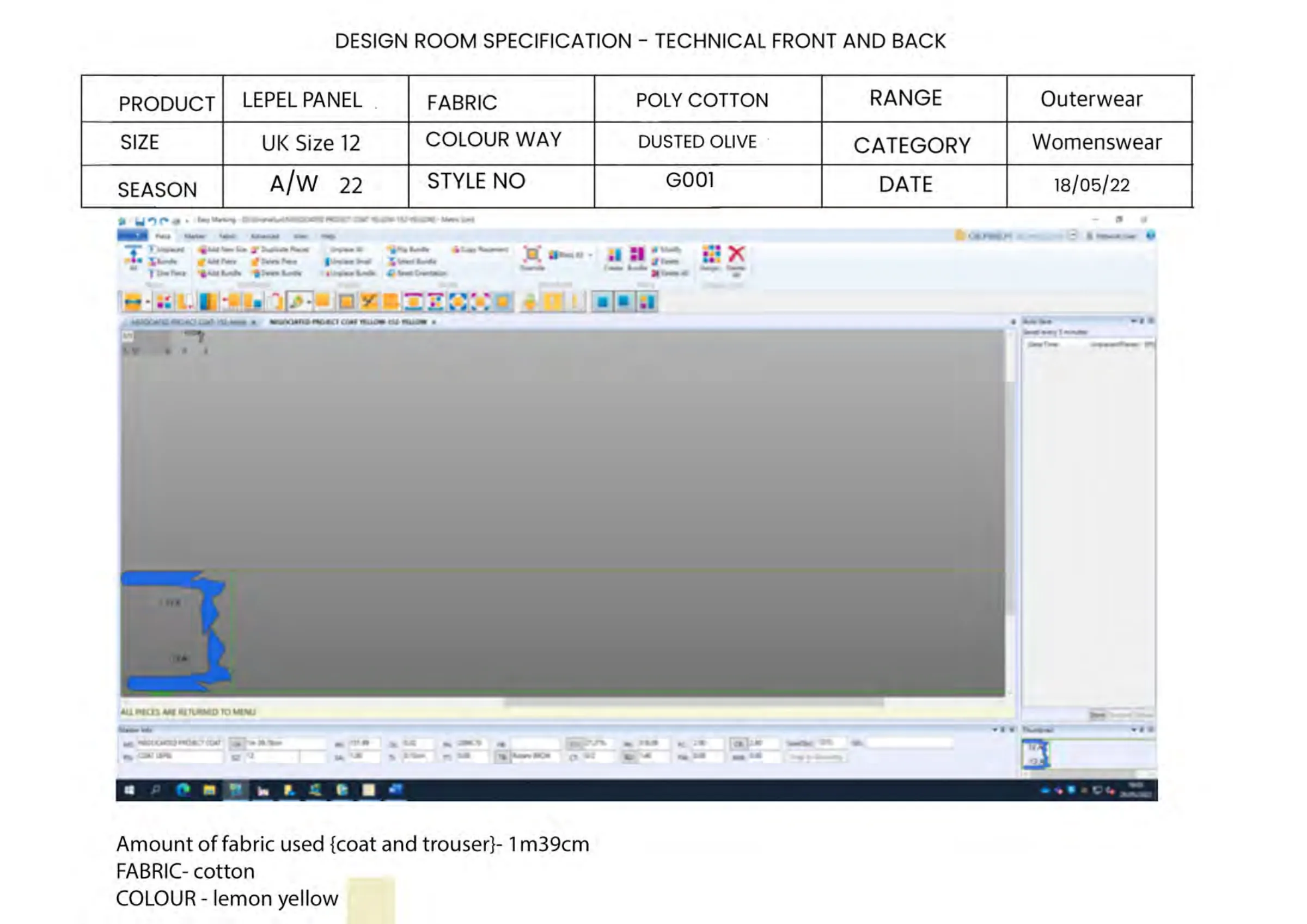Screen dimensions: 1307x924
Task: Open dropdown next to magnifier toolbar icon
Action: [309, 302]
